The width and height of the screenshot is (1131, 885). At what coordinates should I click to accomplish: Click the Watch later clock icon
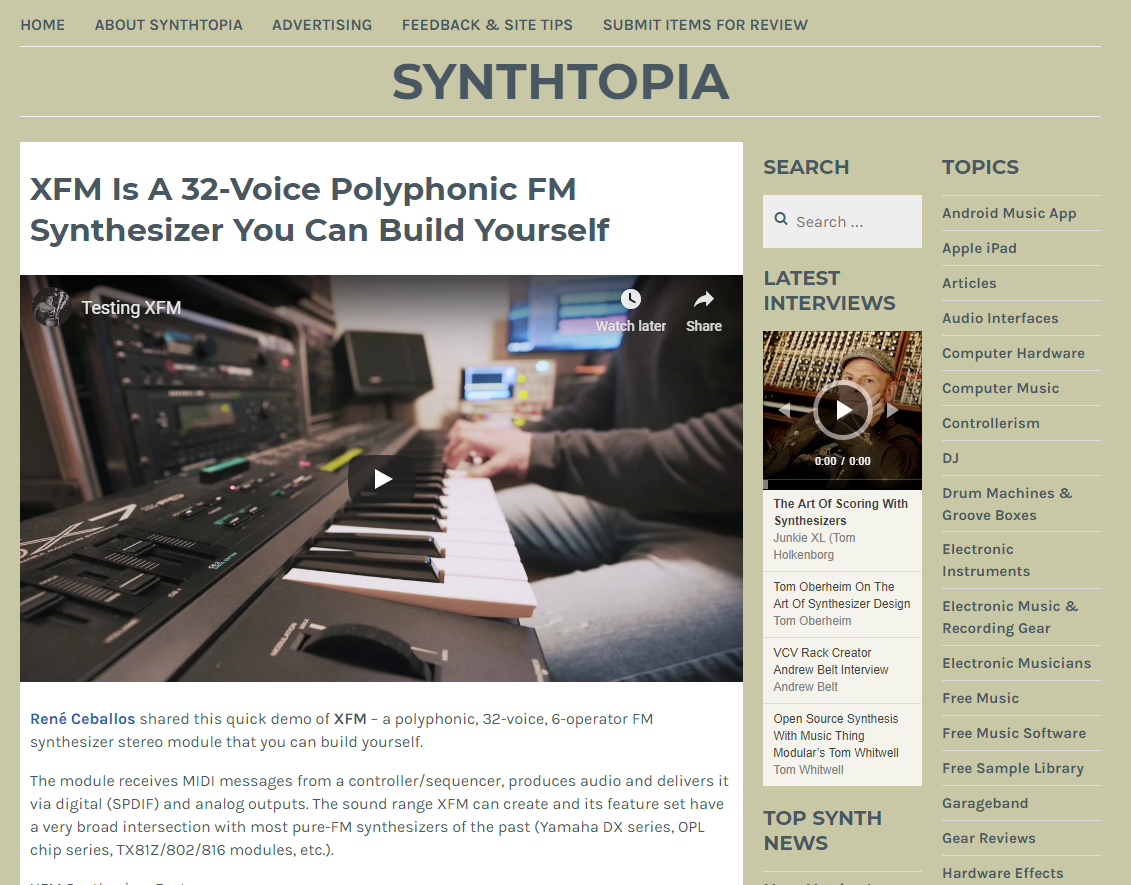(630, 299)
